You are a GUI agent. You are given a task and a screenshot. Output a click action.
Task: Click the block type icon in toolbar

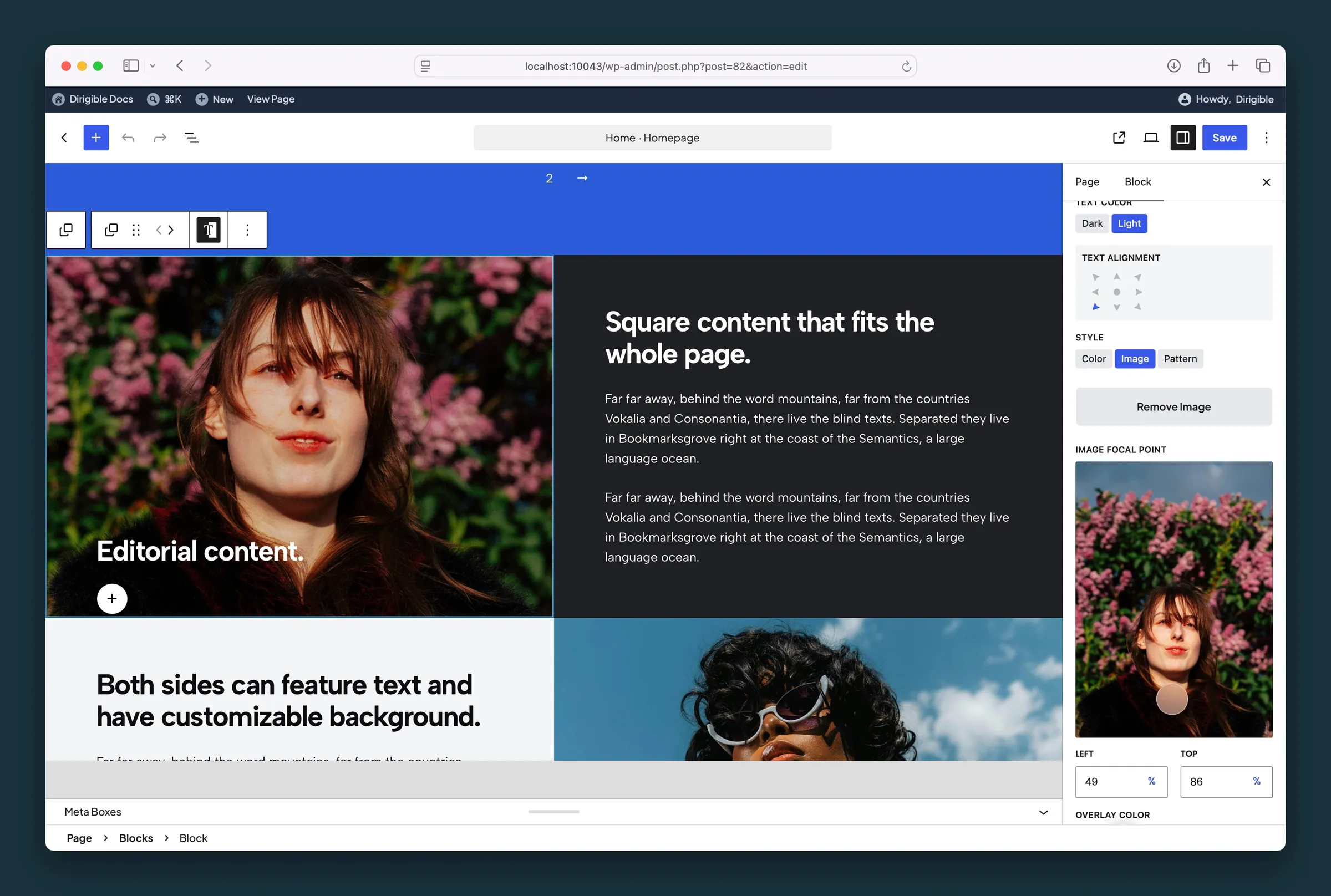[x=111, y=230]
